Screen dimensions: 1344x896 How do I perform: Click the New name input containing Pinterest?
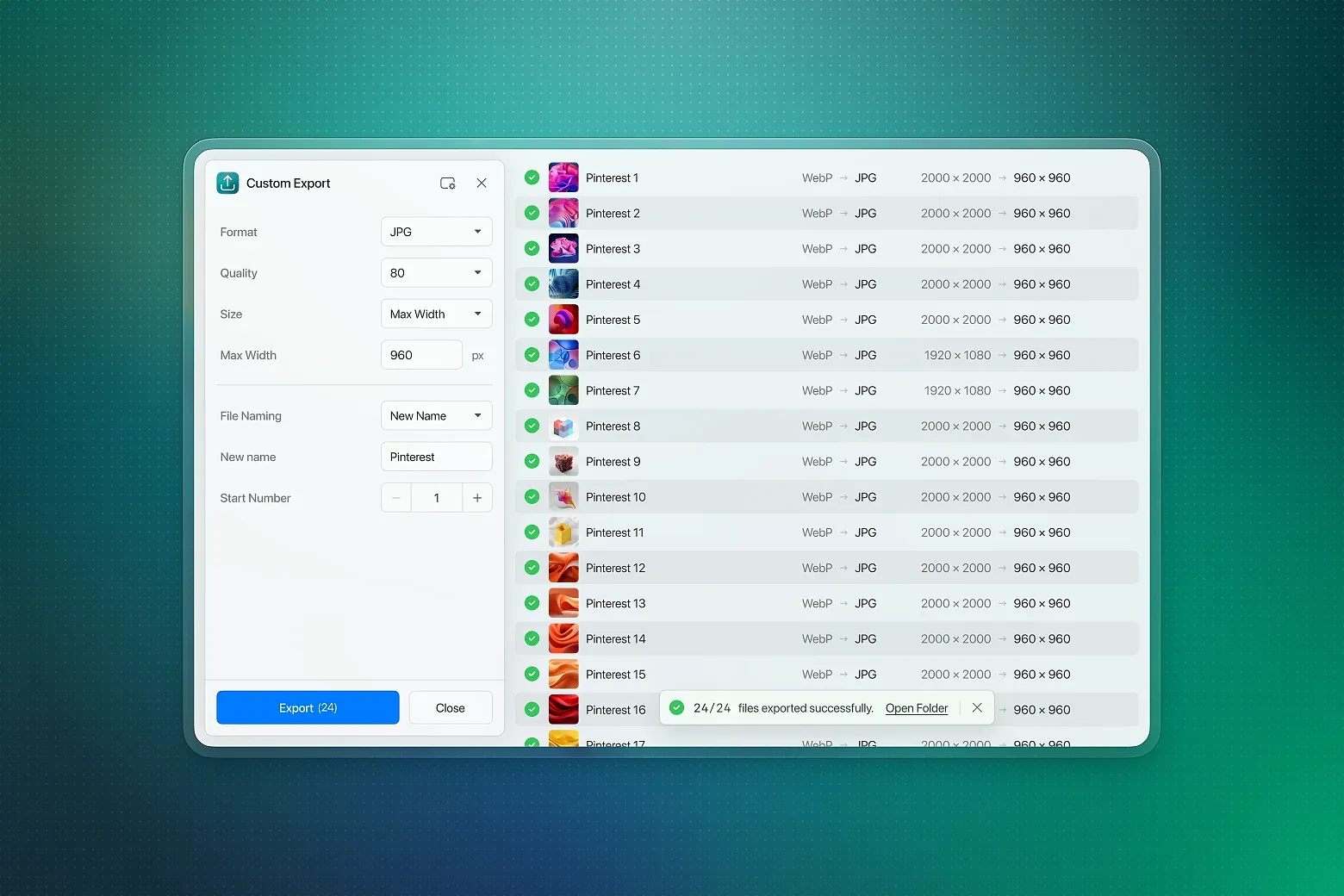coord(436,457)
